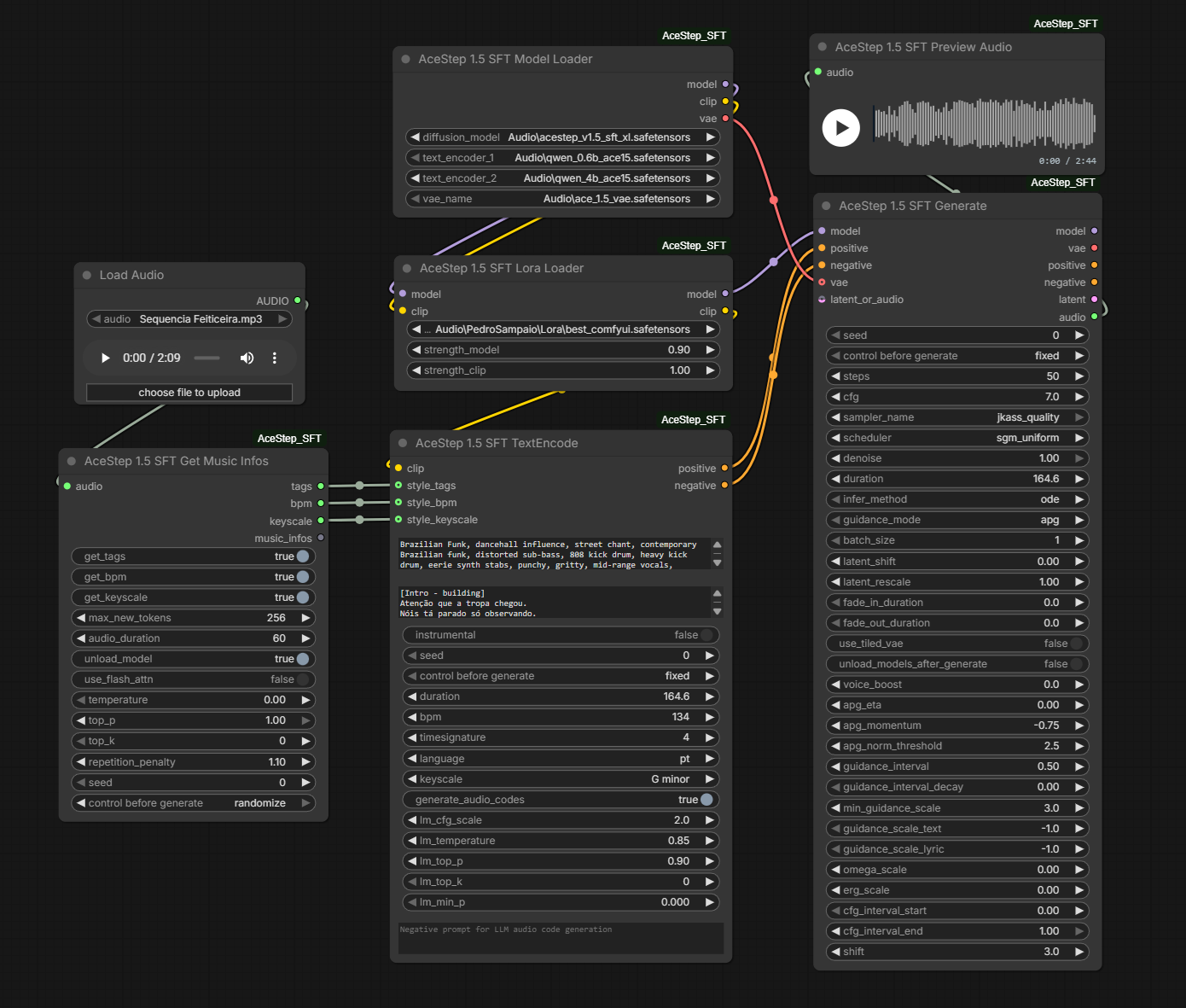Click the Model Loader model output socket
Screen dimensions: 1186x1008
point(726,84)
